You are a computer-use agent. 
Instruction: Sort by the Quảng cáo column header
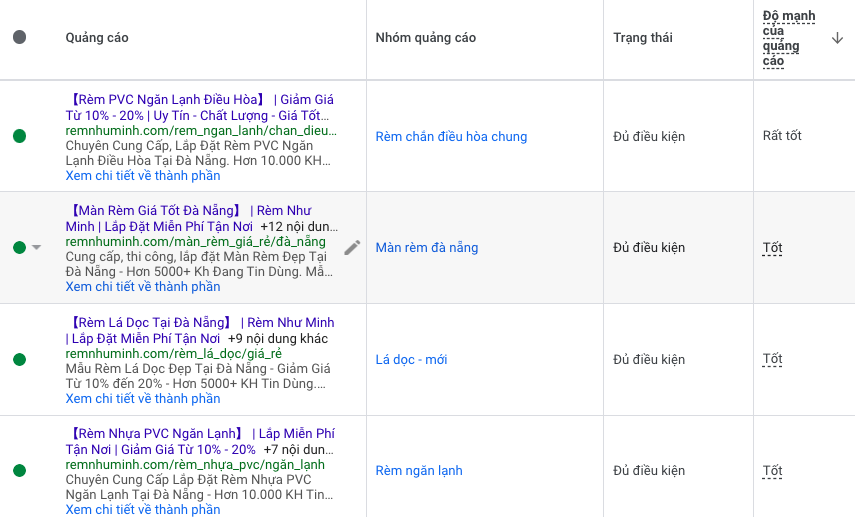97,38
